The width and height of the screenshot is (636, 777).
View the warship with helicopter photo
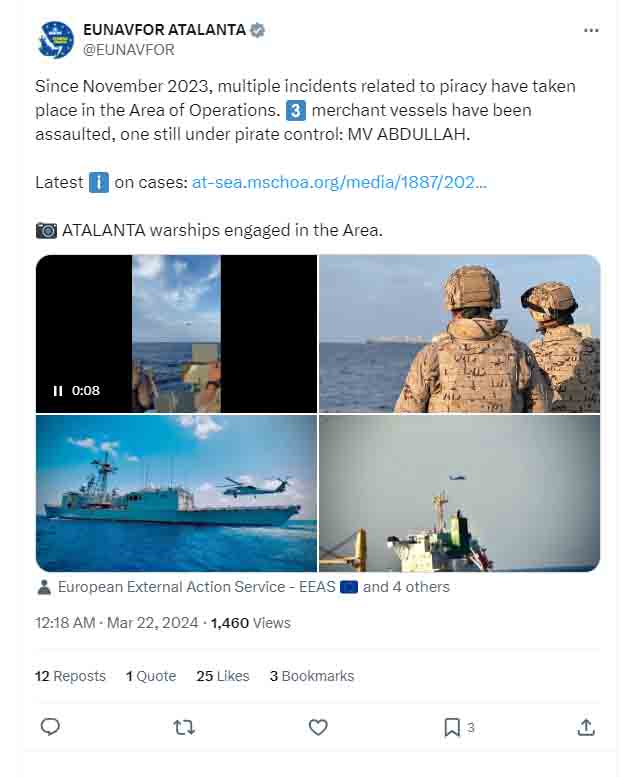176,494
